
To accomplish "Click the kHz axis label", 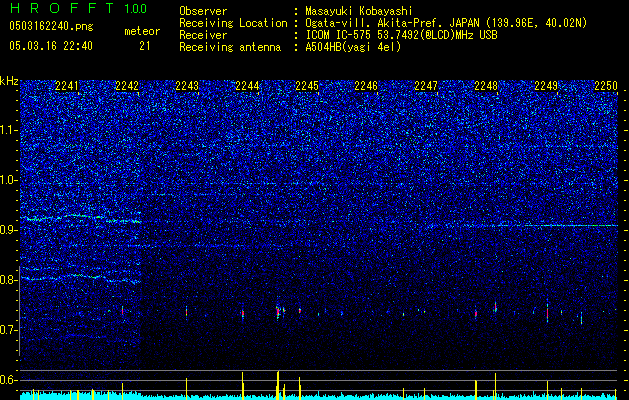I will [x=9, y=81].
